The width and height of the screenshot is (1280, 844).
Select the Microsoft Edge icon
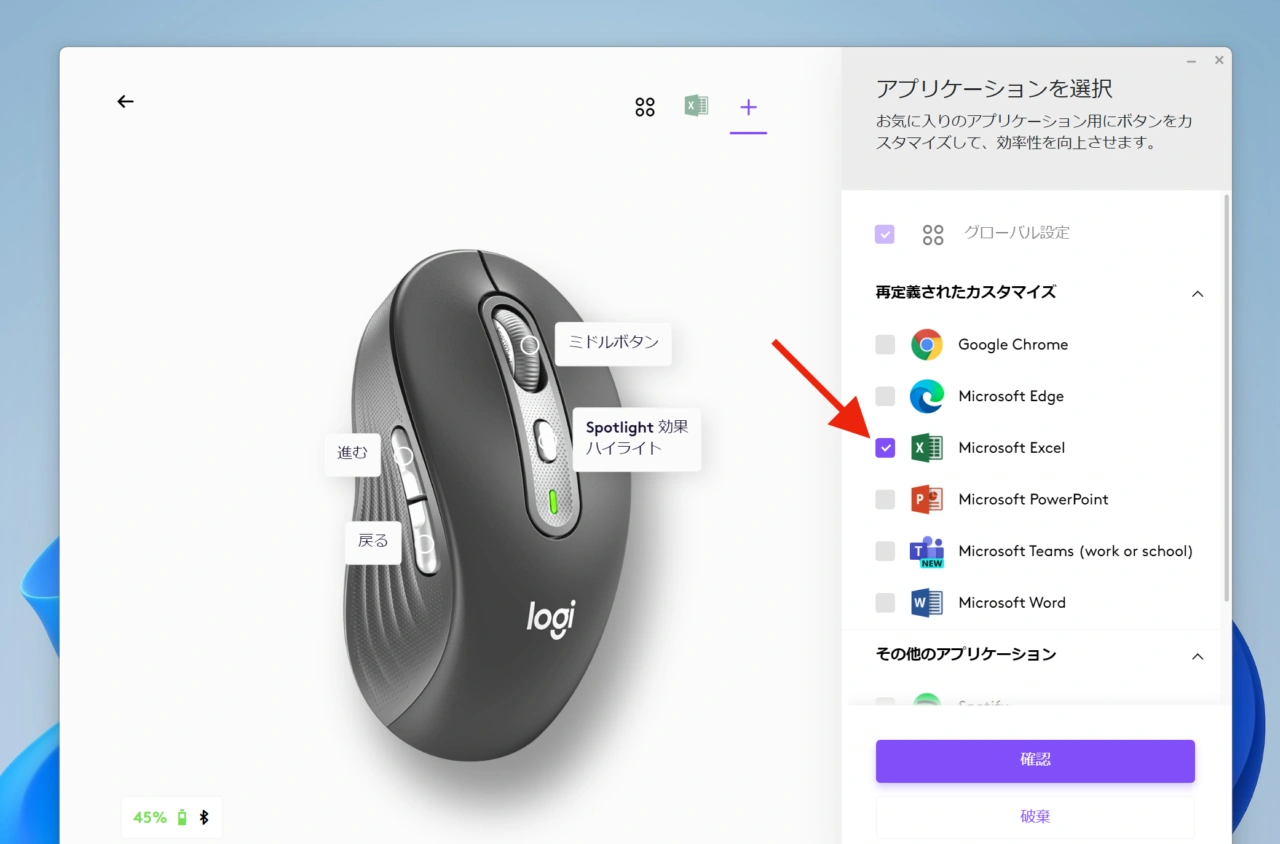coord(926,396)
